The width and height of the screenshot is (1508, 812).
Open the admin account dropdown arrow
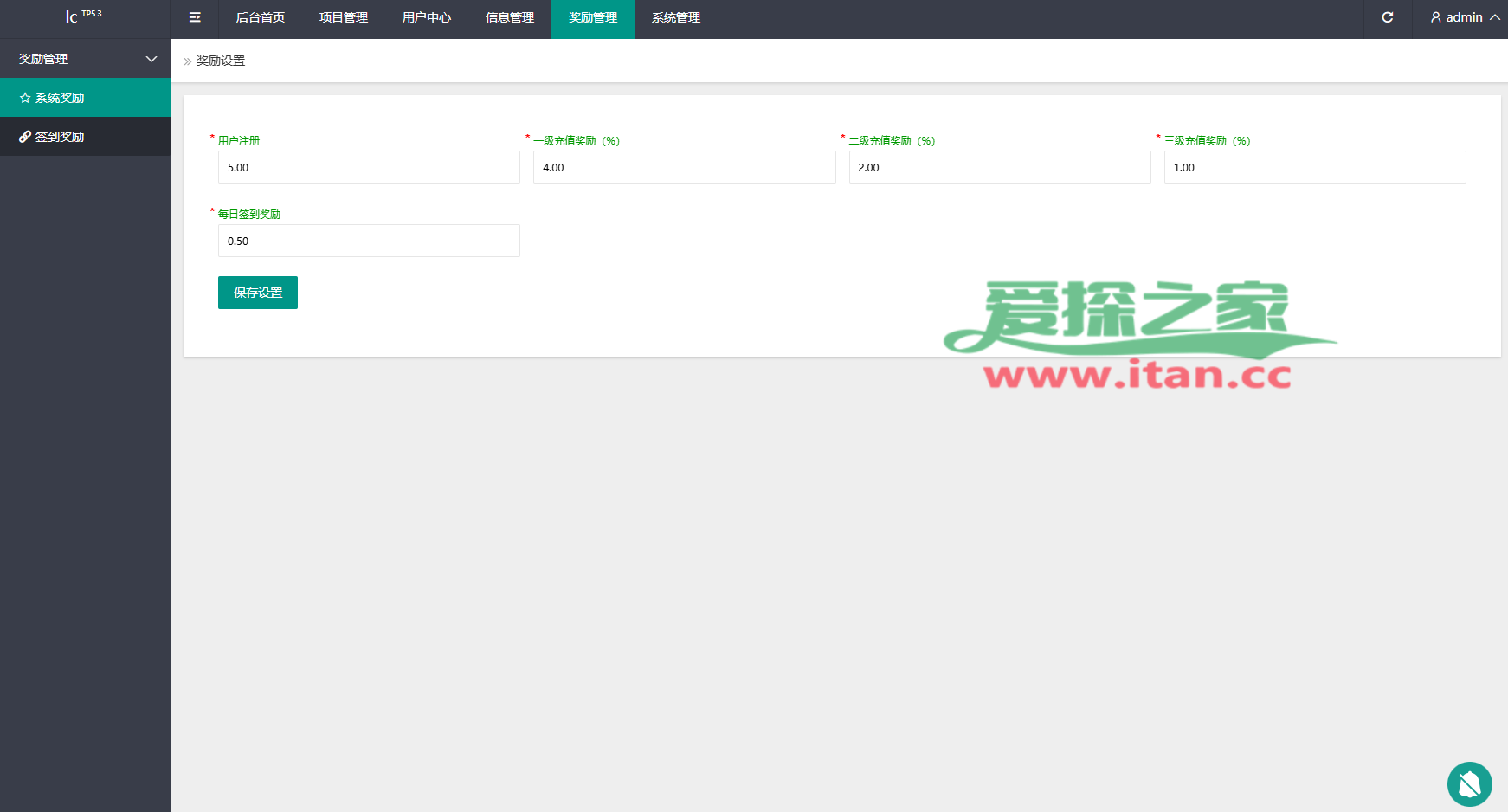pyautogui.click(x=1495, y=17)
